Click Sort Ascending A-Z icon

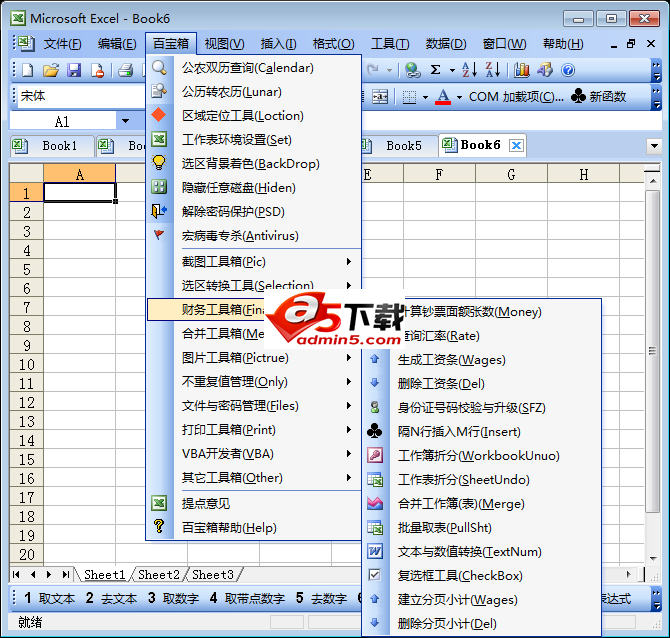(x=469, y=70)
